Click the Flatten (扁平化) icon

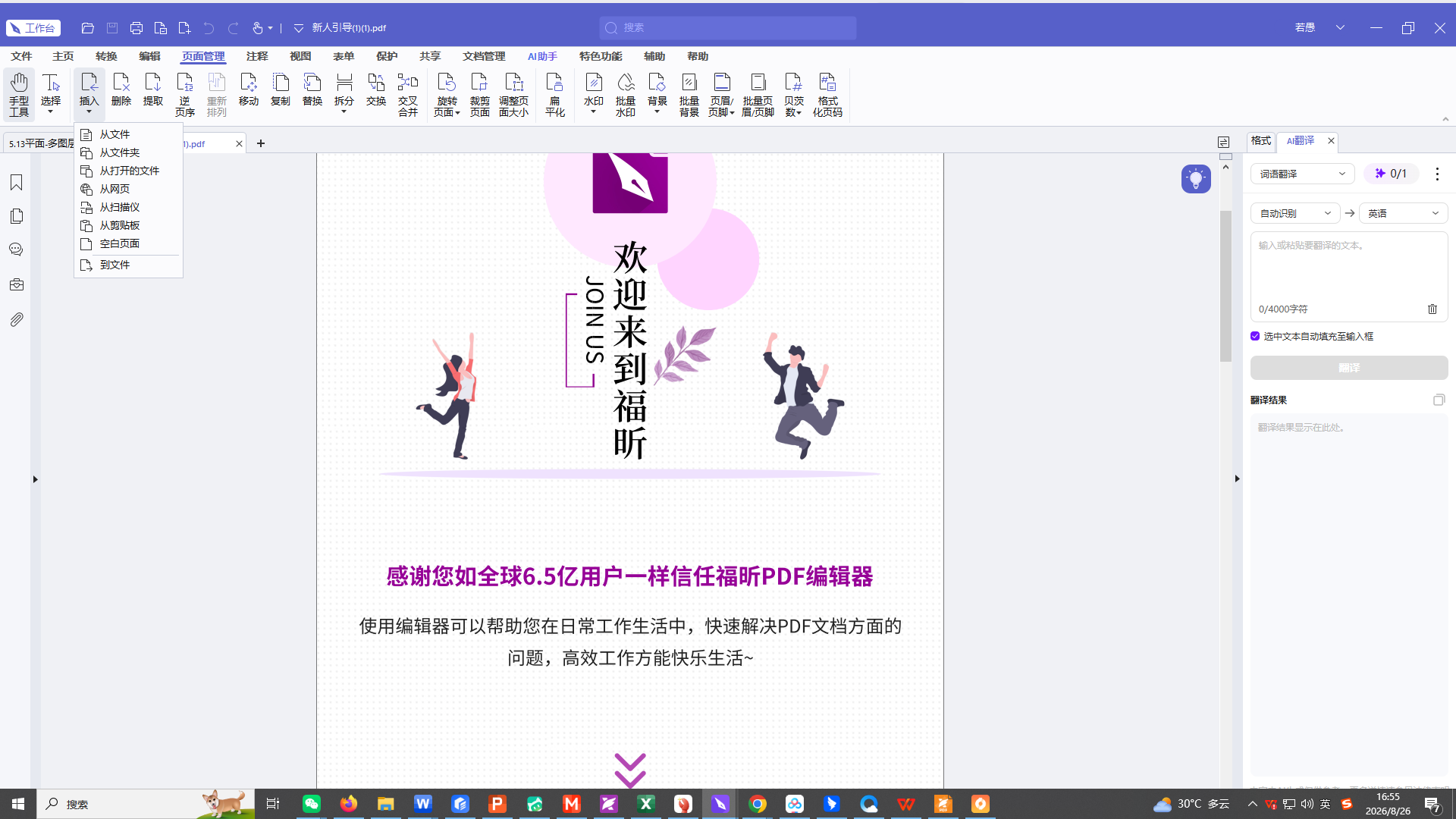click(555, 94)
